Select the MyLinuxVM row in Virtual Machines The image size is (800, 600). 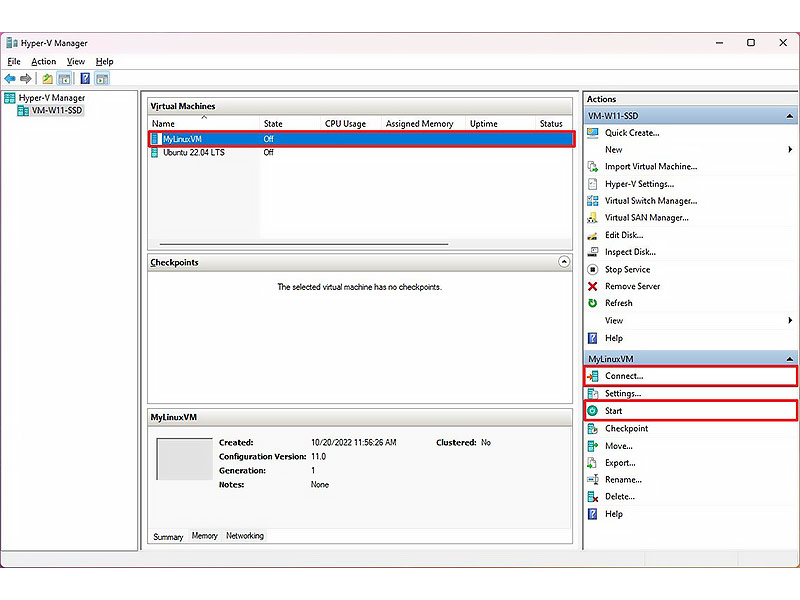tap(362, 139)
